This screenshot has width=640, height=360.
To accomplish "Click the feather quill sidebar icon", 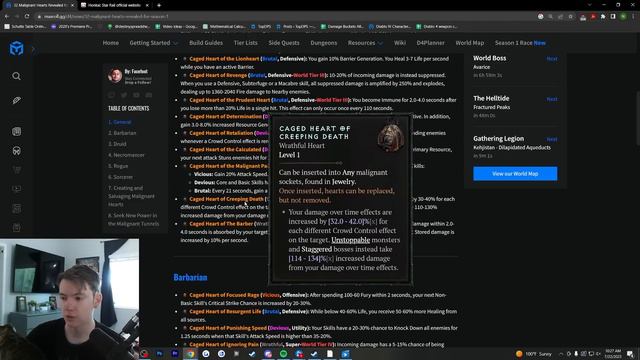I will (16, 100).
